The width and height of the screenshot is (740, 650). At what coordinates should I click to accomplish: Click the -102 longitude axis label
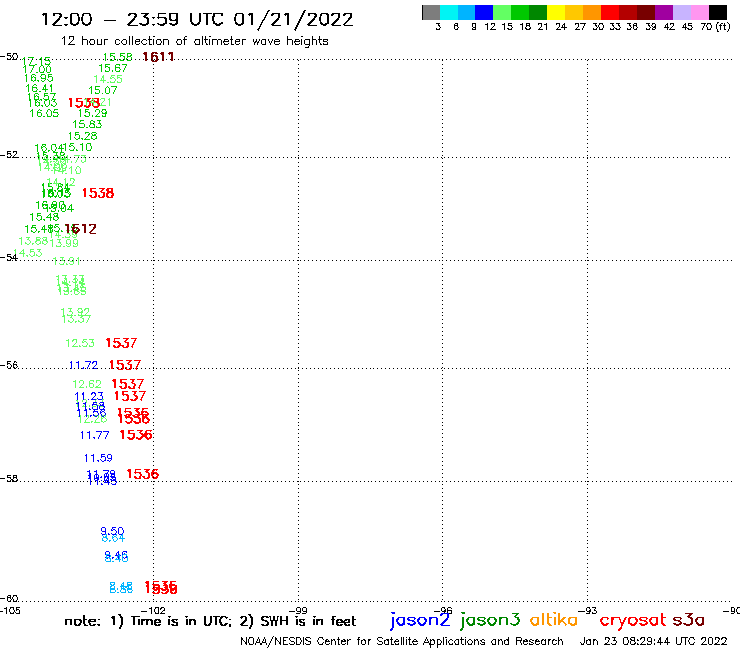click(x=154, y=610)
